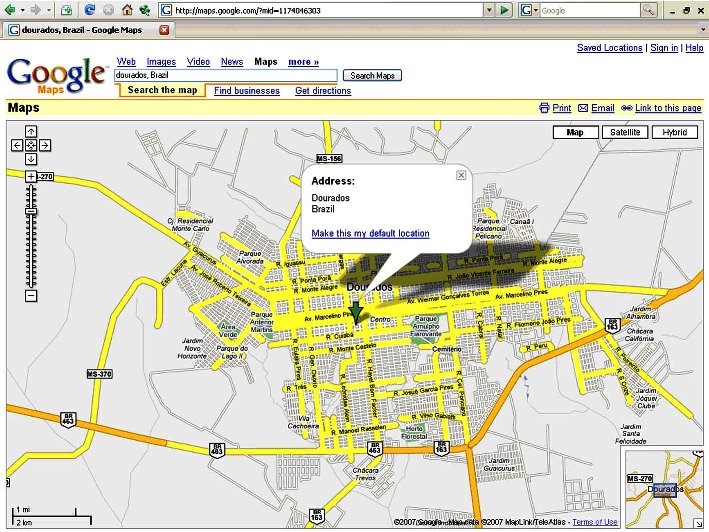Click the grayed forward arrow button
The width and height of the screenshot is (709, 532).
36,9
